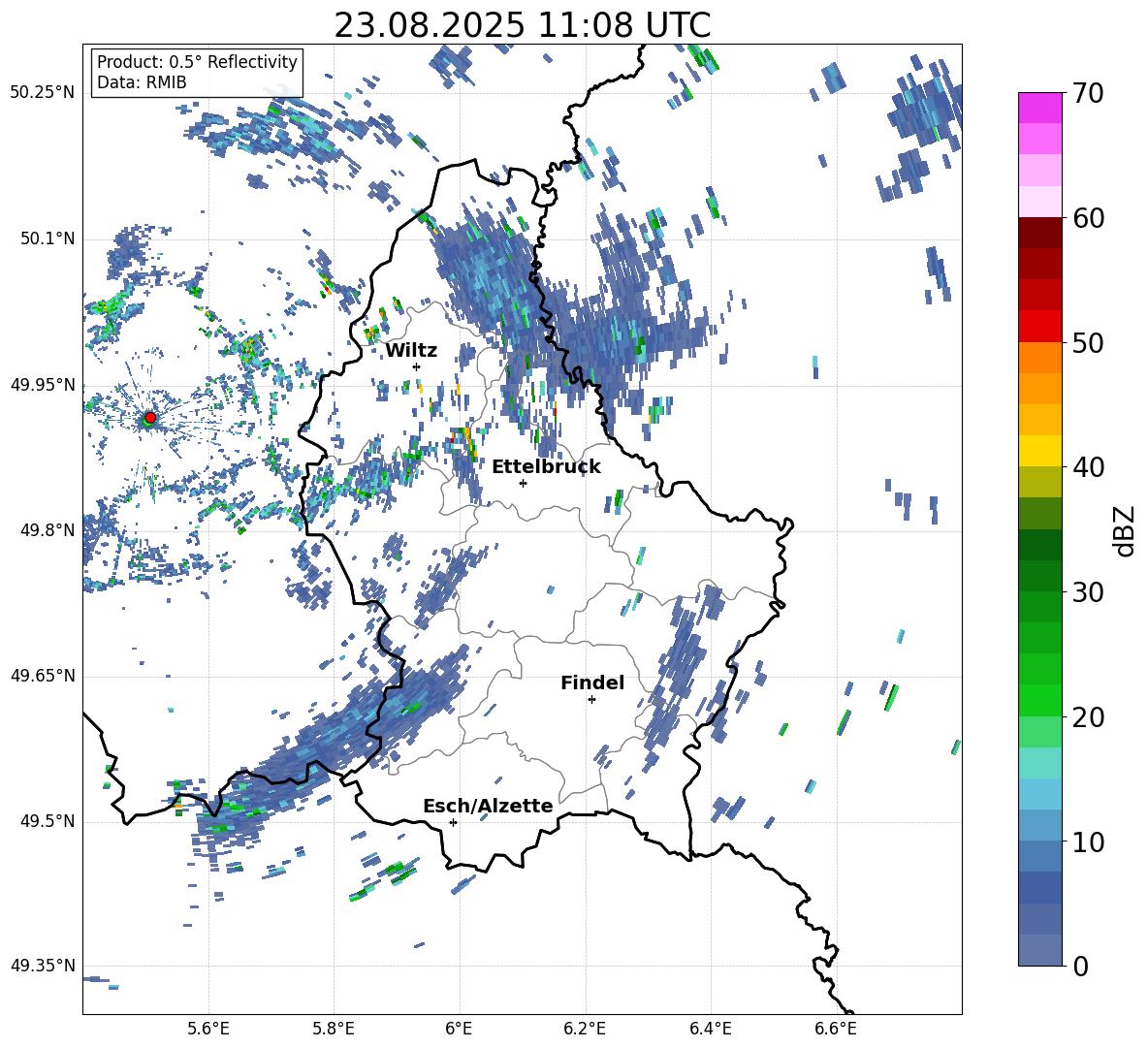
Task: Click the 49.95°N latitude label
Action: click(43, 384)
